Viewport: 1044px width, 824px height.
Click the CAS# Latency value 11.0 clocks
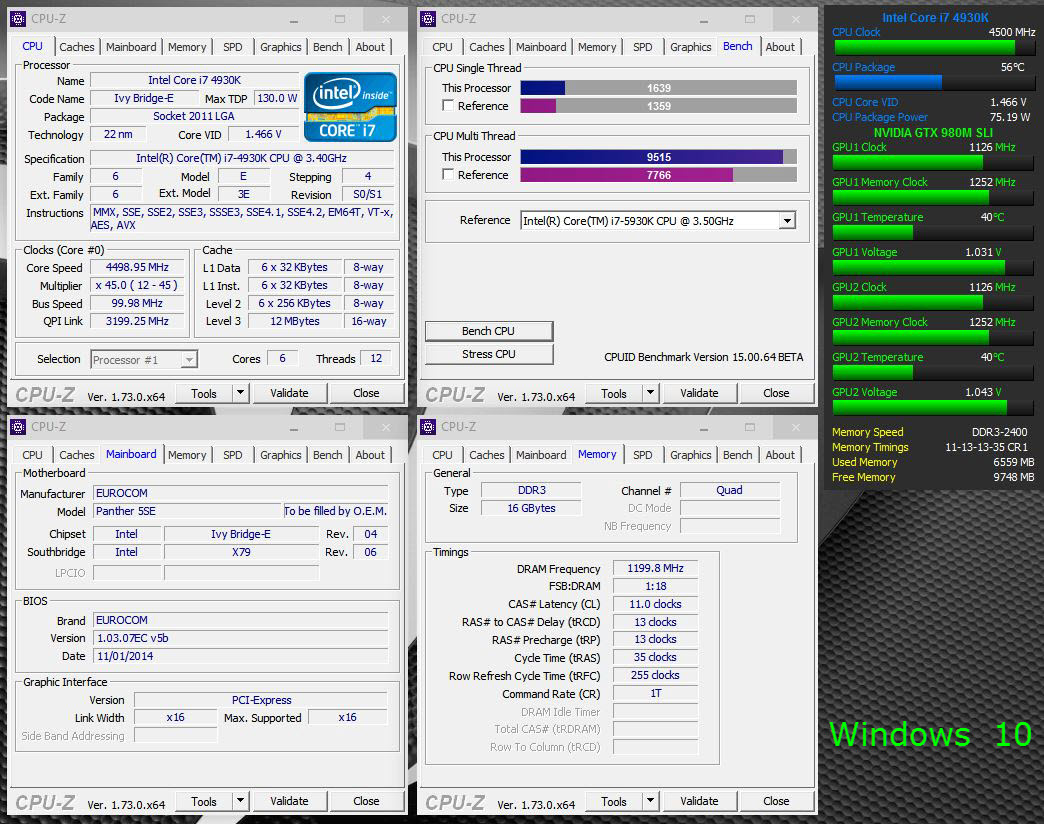(655, 604)
